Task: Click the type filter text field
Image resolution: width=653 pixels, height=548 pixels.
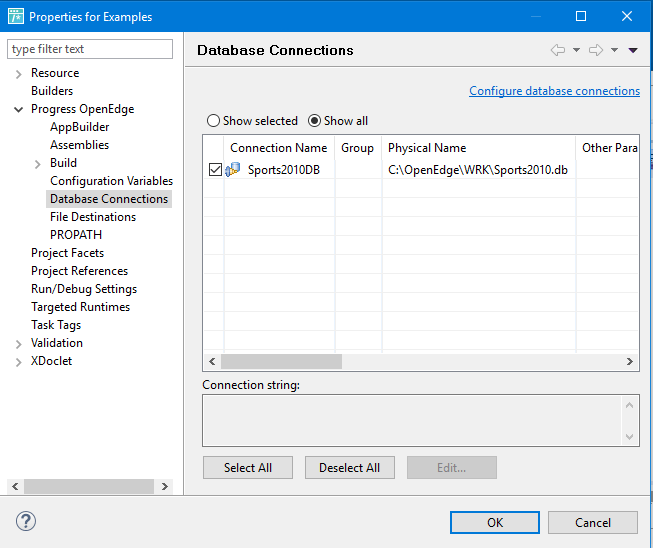Action: 90,49
